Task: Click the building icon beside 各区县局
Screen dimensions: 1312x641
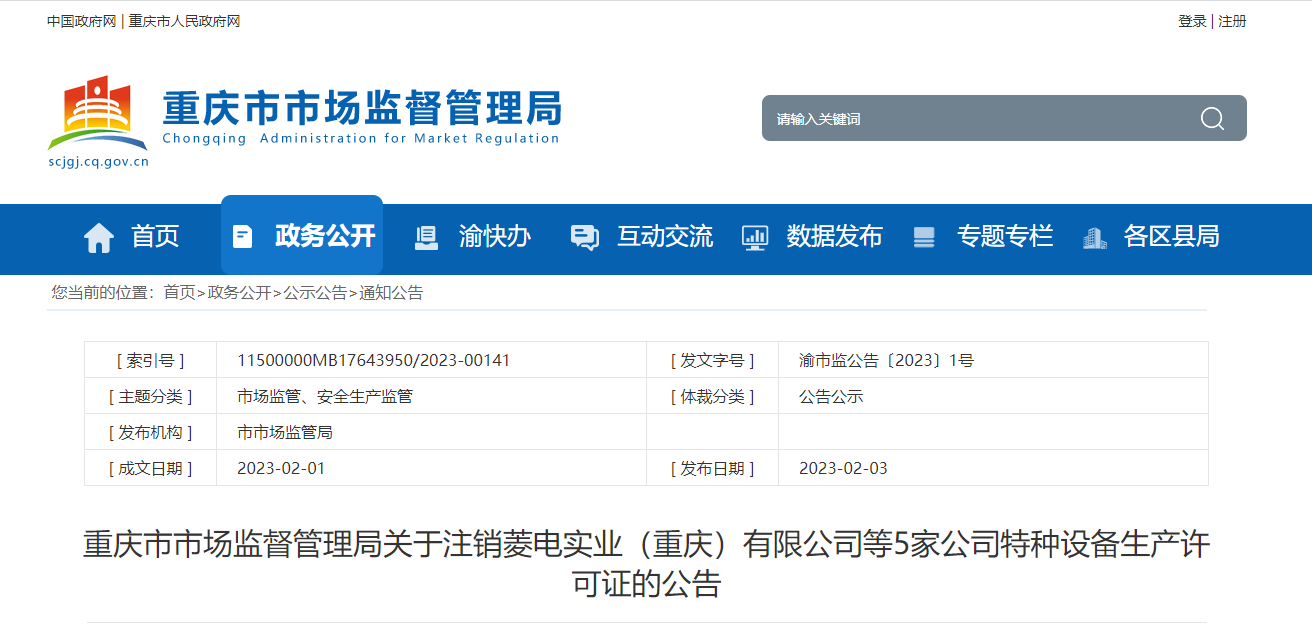Action: click(1095, 237)
